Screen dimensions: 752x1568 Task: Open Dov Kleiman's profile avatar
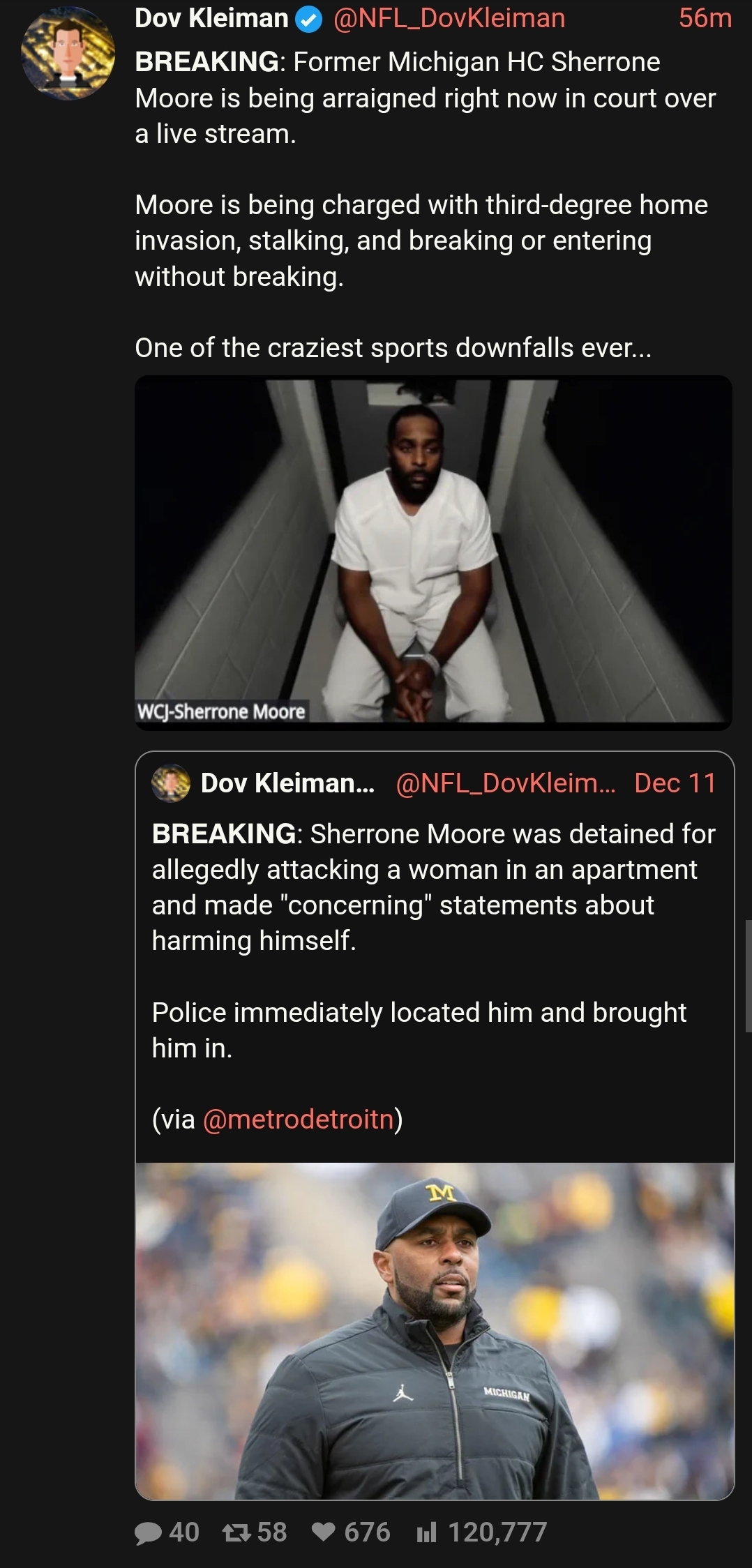pyautogui.click(x=68, y=54)
